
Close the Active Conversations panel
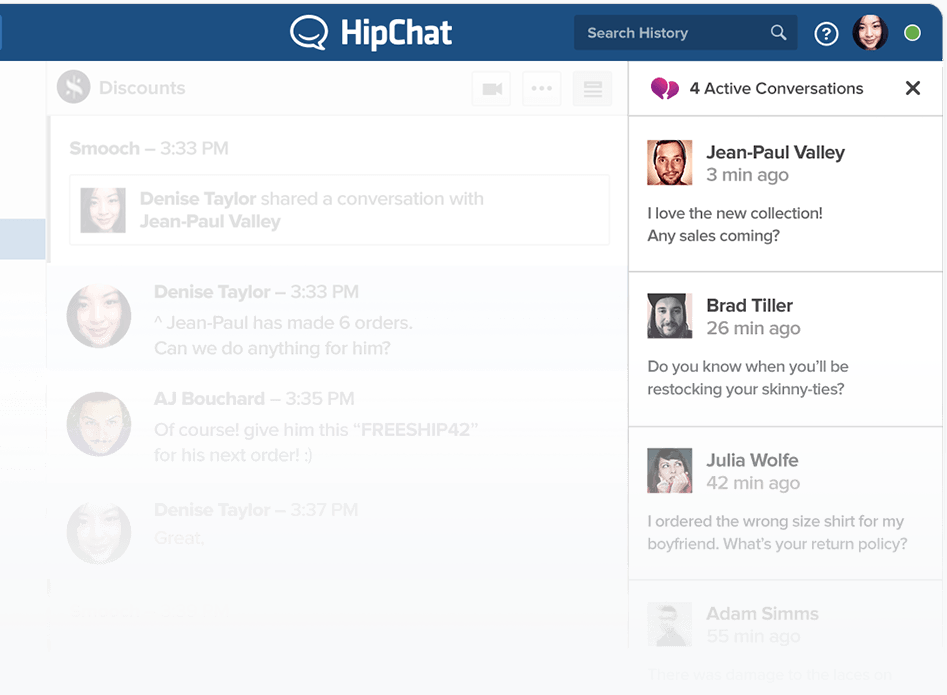click(913, 88)
